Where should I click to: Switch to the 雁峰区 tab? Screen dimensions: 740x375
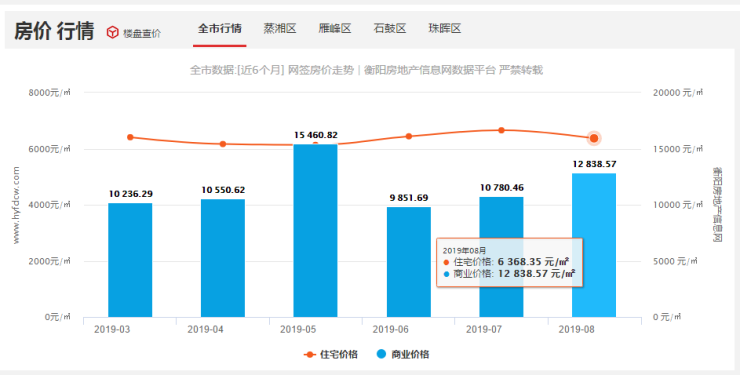click(x=335, y=28)
